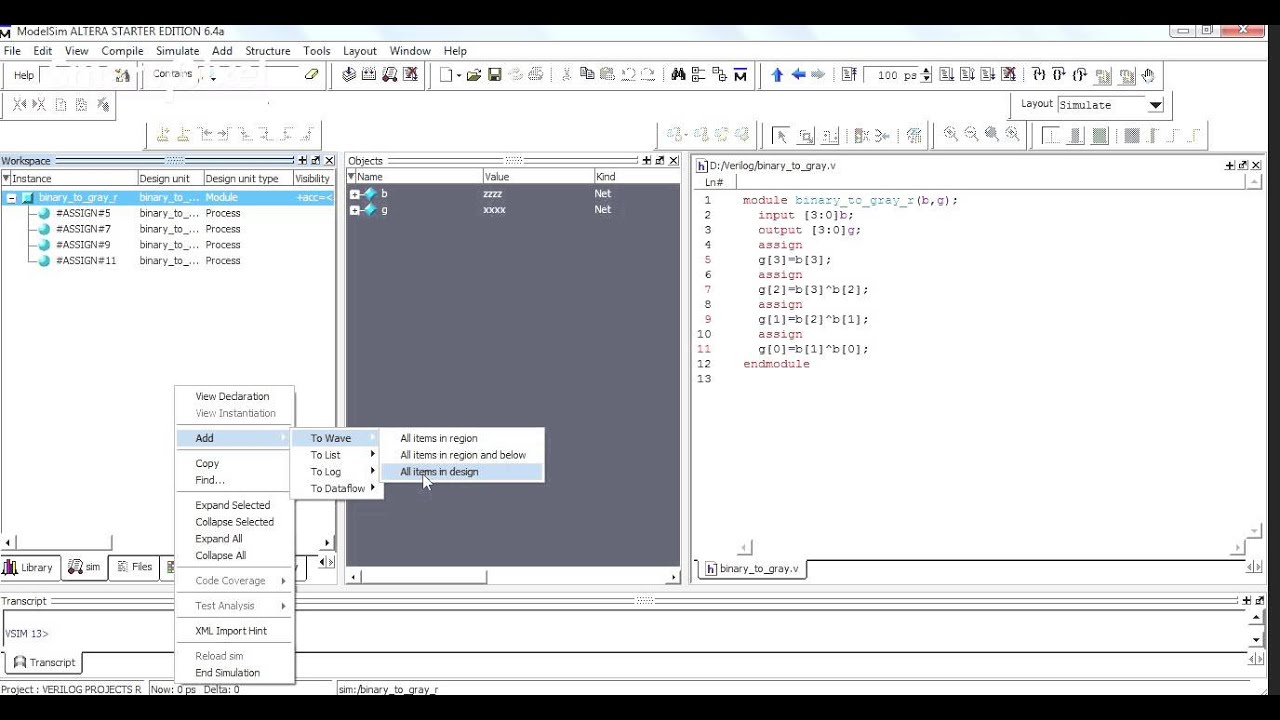1280x720 pixels.
Task: Click the Step Over icon
Action: coord(1058,75)
